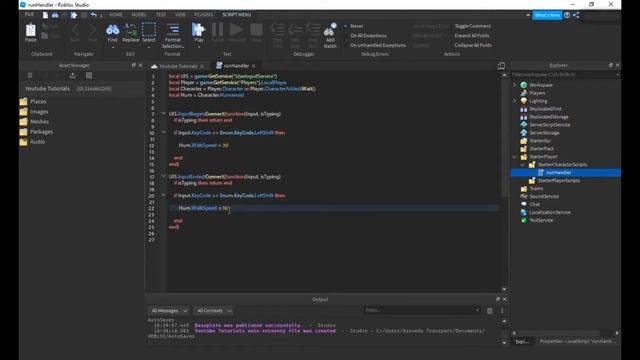Click the Replace tool icon
640x360 pixels.
(x=131, y=30)
